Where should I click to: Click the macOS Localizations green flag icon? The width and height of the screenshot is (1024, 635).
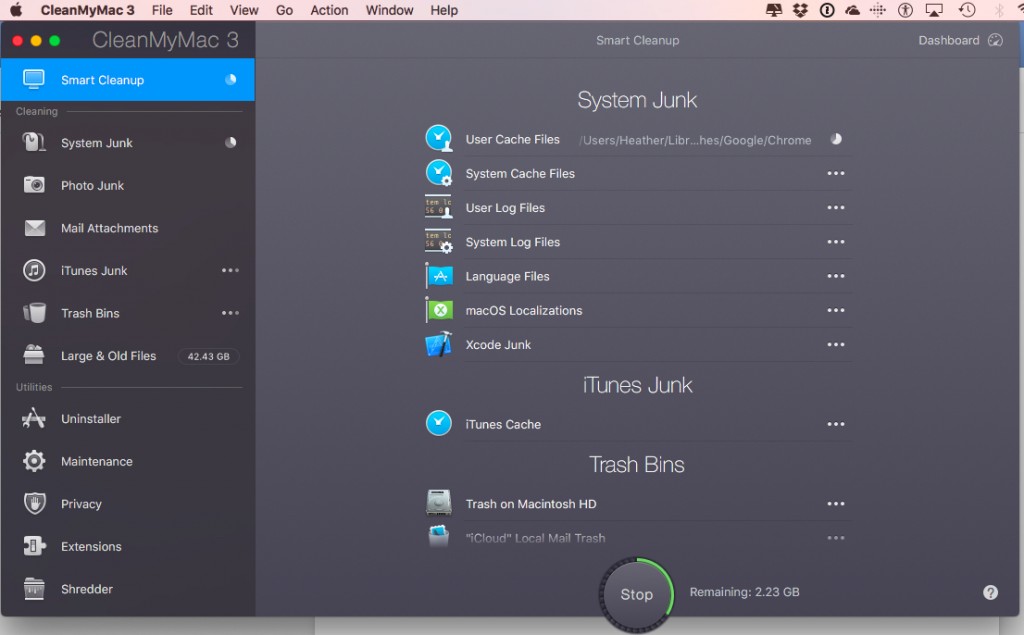(x=439, y=310)
